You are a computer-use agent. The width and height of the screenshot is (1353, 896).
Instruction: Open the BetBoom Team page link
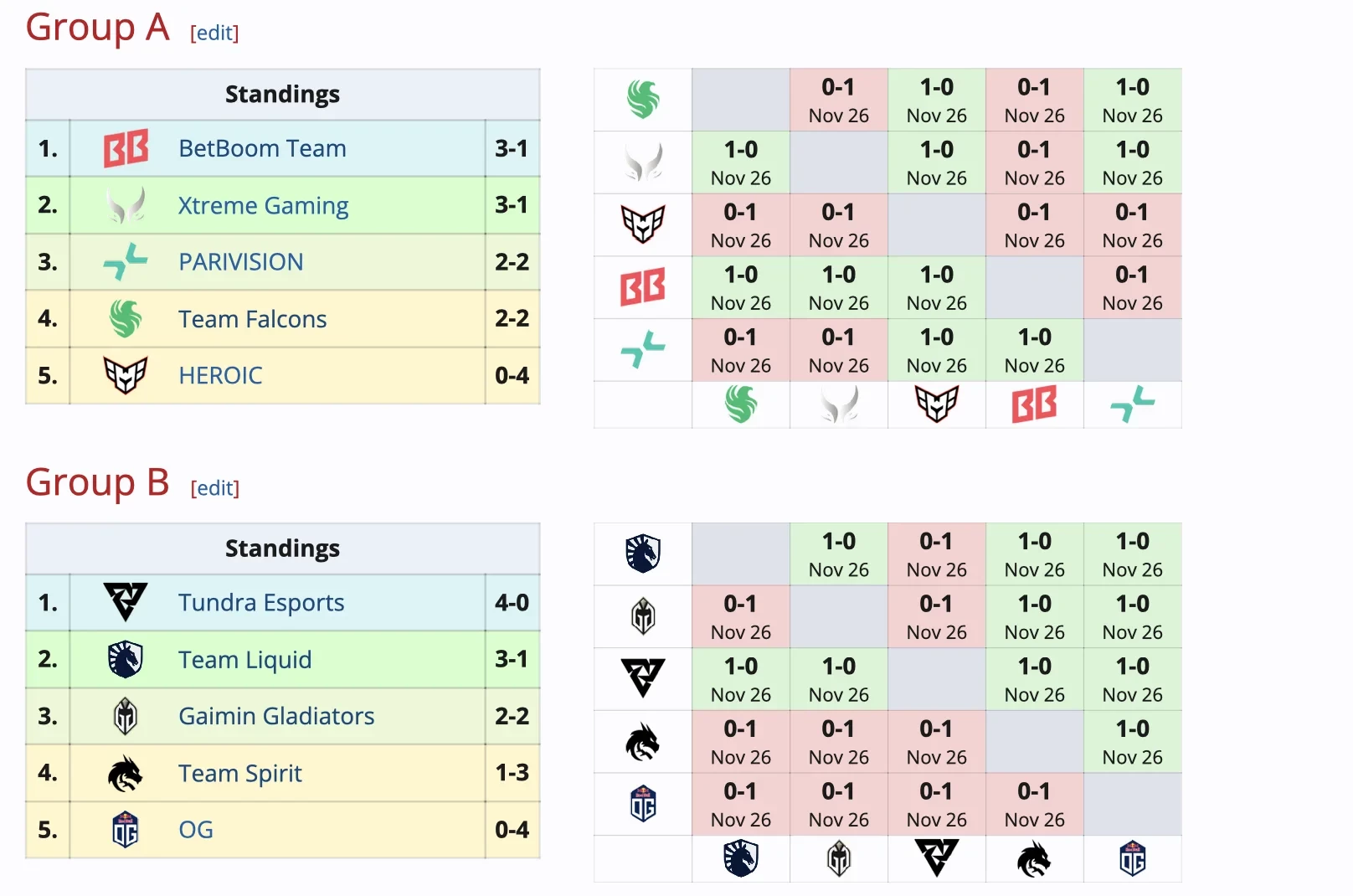click(x=262, y=148)
